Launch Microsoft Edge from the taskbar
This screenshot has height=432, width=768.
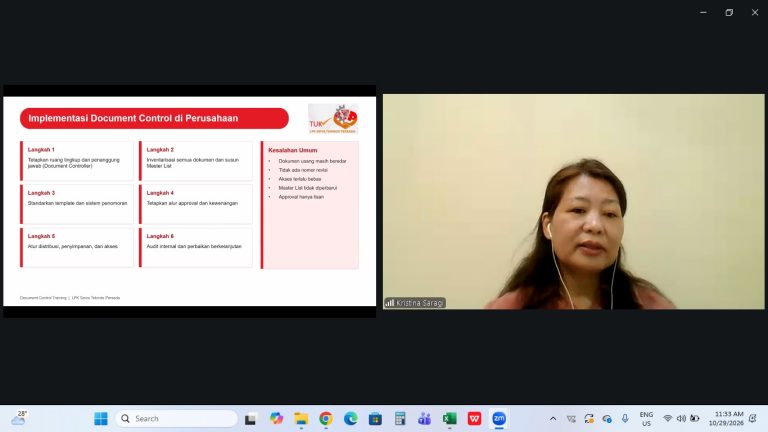pyautogui.click(x=350, y=419)
